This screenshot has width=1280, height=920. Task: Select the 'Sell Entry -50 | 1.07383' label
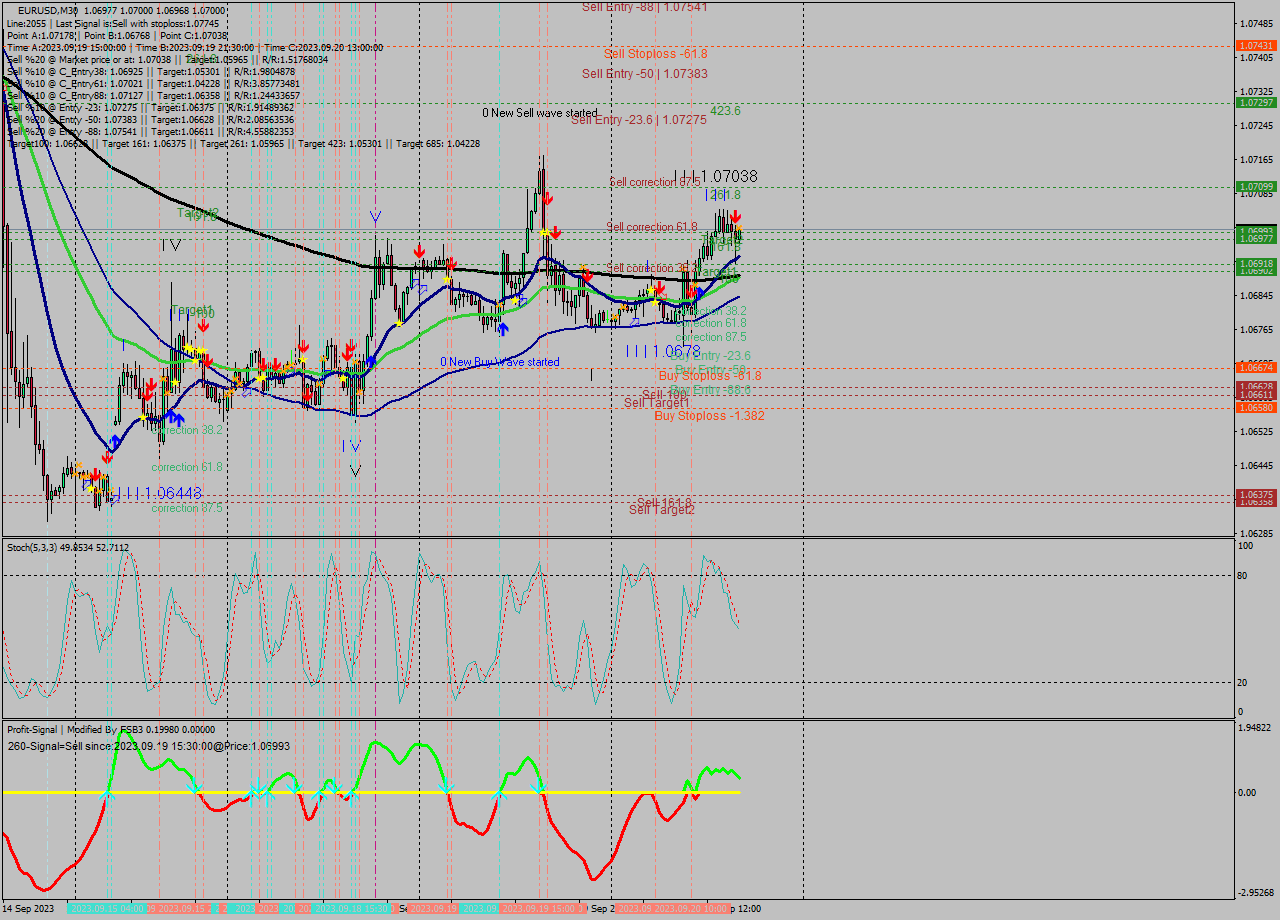pos(645,74)
